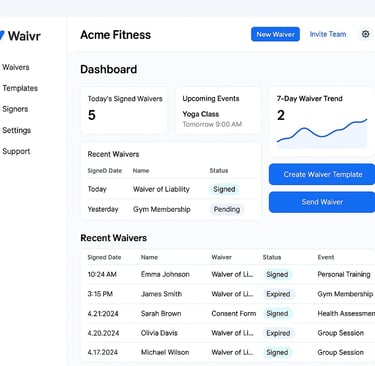375x366 pixels.
Task: Click the Sarah Brown name cell
Action: [x=161, y=313]
